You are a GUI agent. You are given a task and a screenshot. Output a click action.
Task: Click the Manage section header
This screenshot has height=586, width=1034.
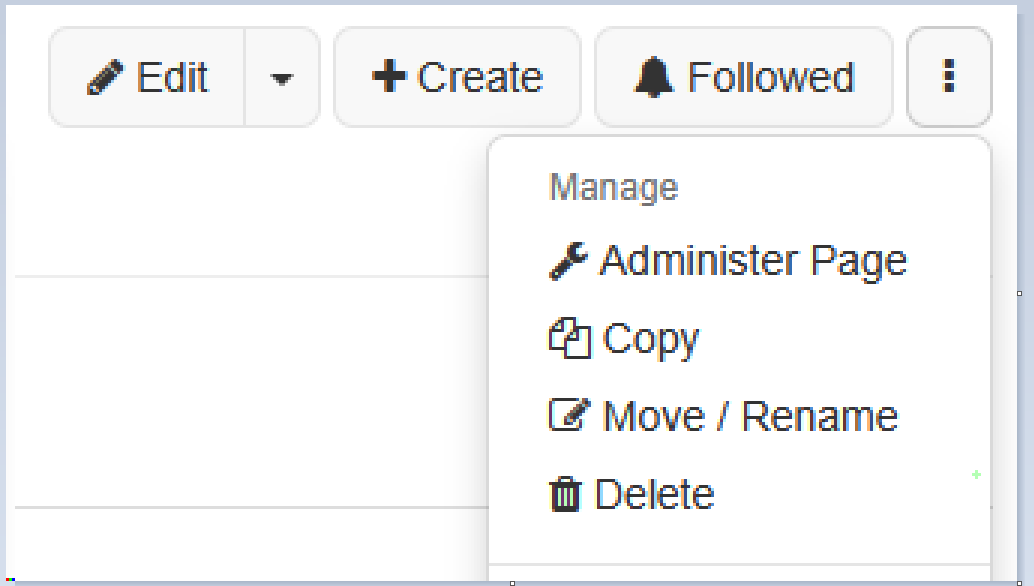tap(613, 187)
